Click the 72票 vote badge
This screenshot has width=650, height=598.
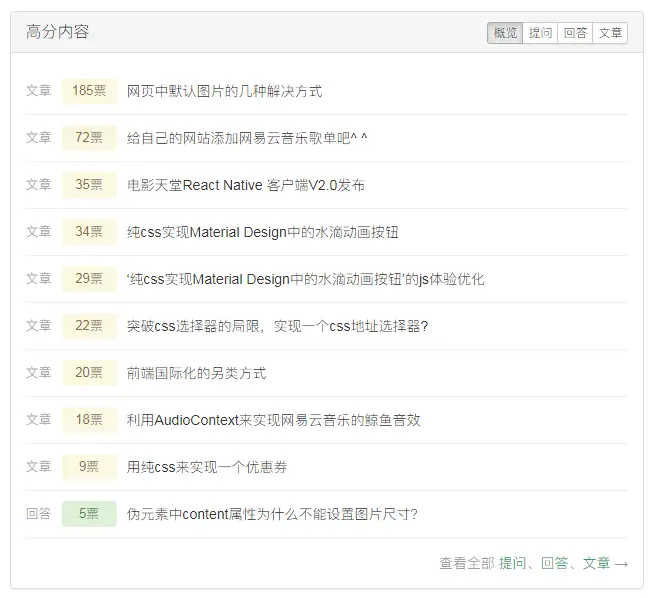[x=89, y=138]
